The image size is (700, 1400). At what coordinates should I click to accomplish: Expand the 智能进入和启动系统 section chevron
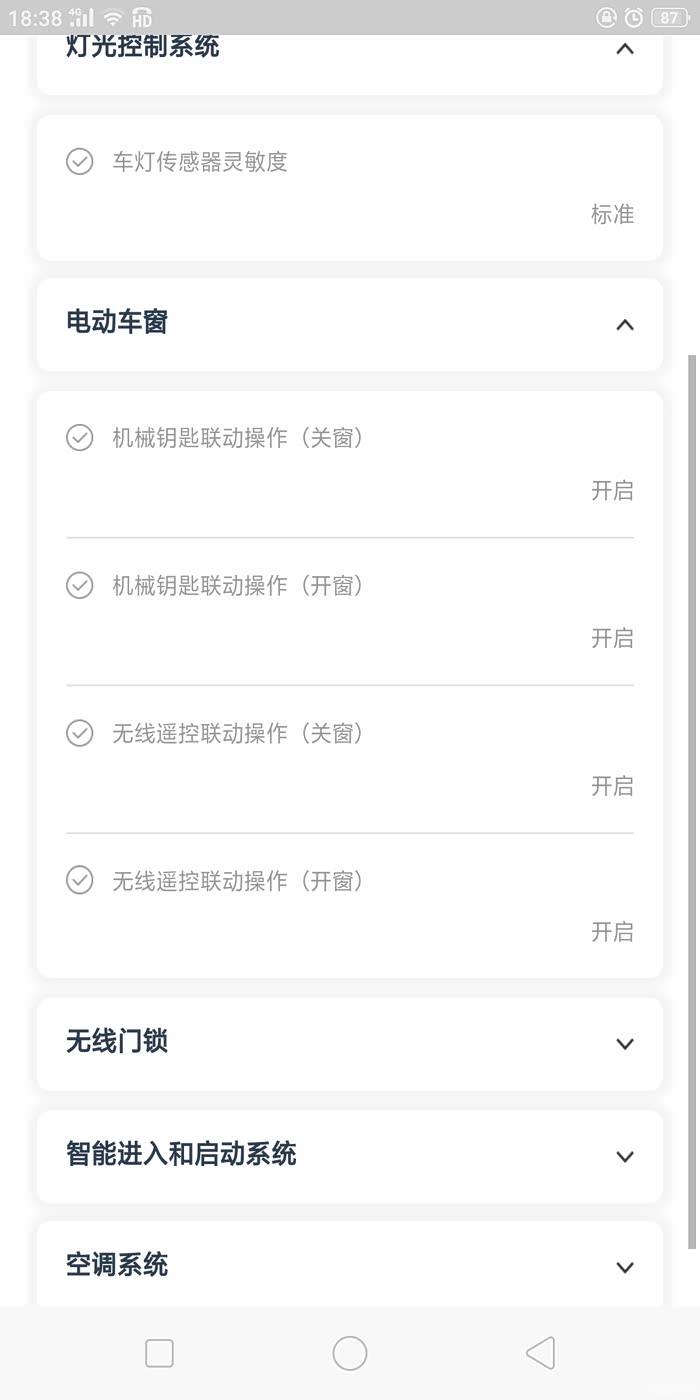point(625,1156)
